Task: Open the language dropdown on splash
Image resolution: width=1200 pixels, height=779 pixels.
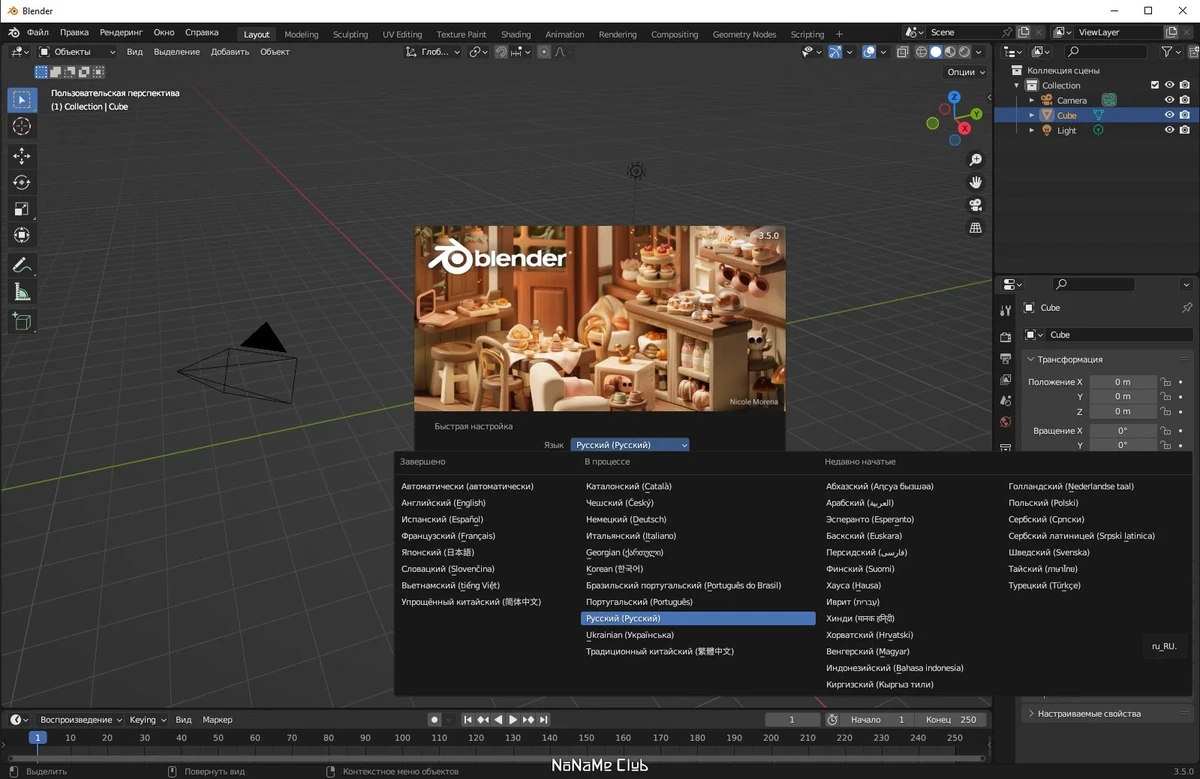Action: point(630,445)
